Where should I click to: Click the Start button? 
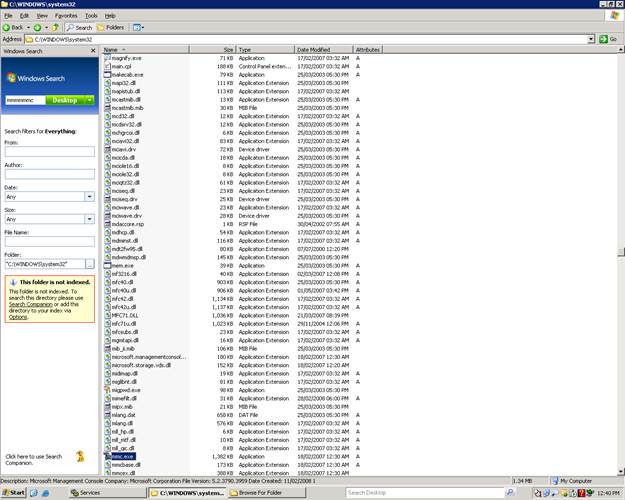14,492
